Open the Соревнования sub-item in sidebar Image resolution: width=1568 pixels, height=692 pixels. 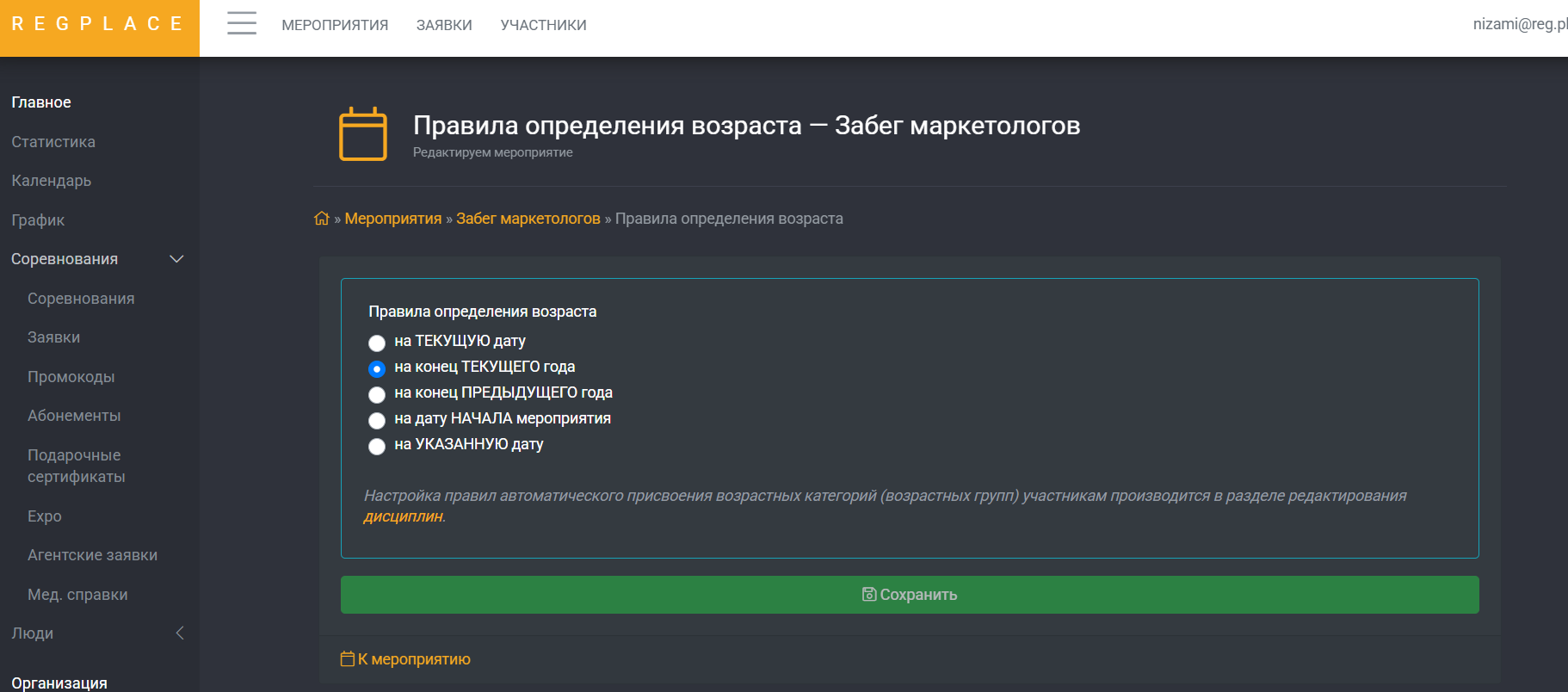coord(81,299)
